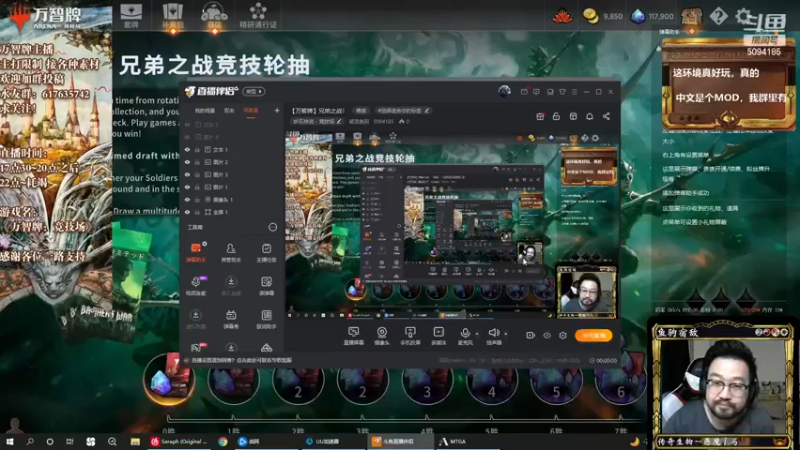This screenshot has width=800, height=450.
Task: Start streaming with orange 开始直播 button
Action: (593, 335)
